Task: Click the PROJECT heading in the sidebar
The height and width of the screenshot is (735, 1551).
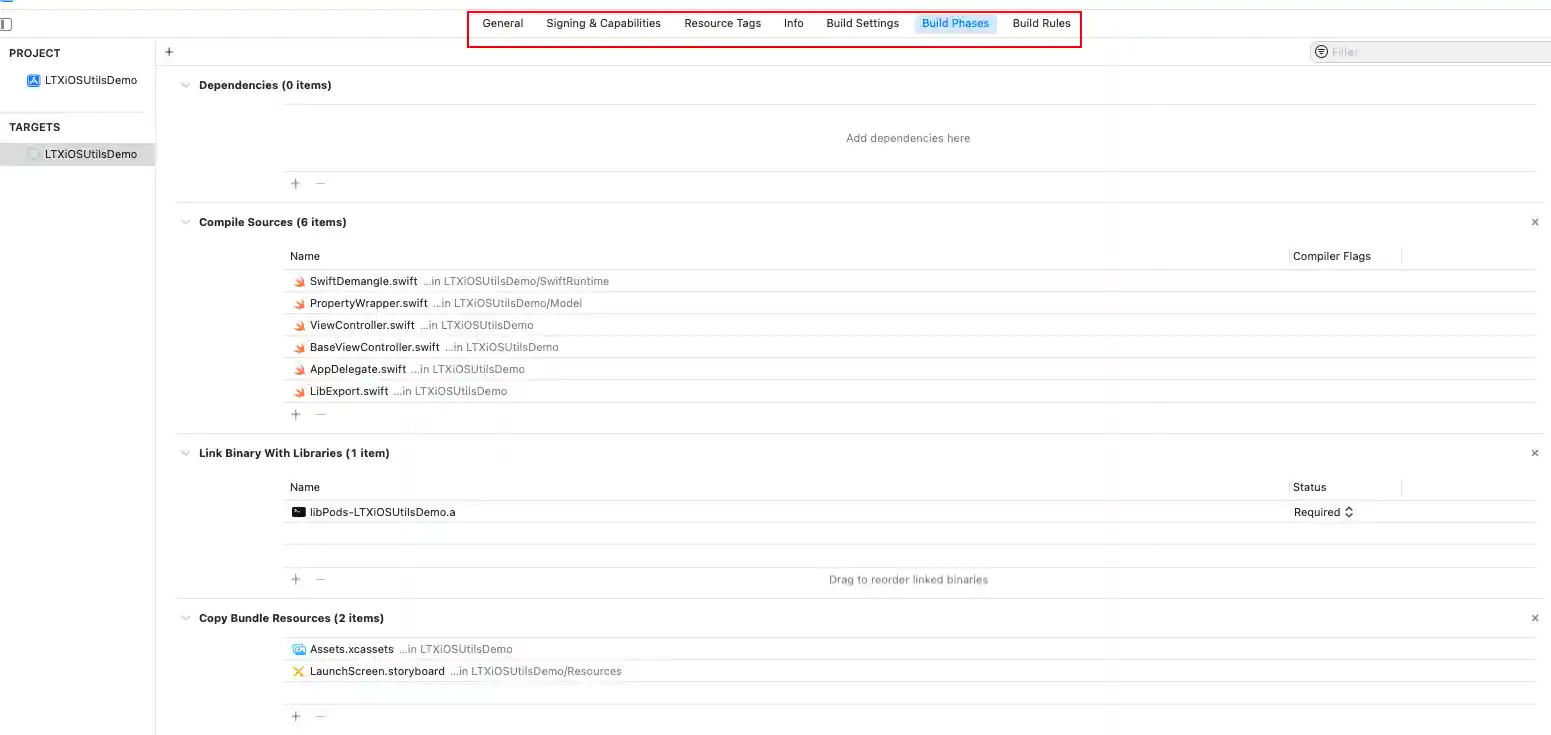Action: pos(35,53)
